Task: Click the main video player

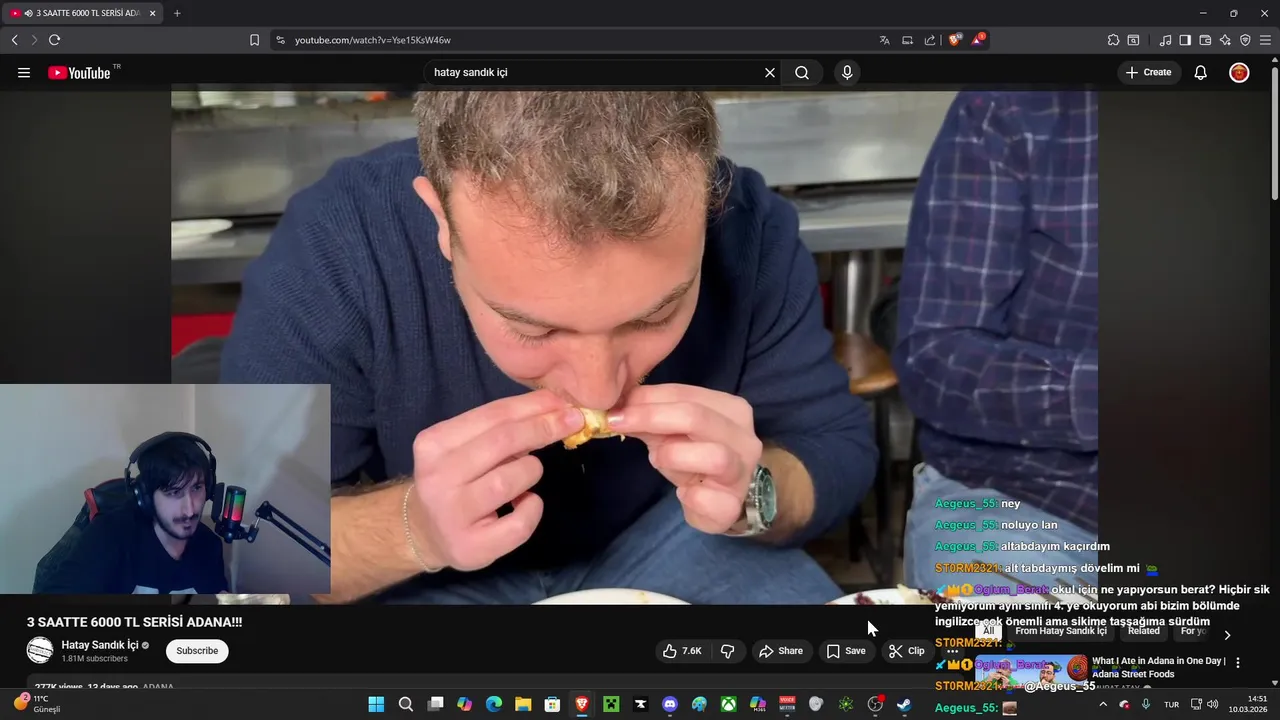Action: [x=634, y=348]
